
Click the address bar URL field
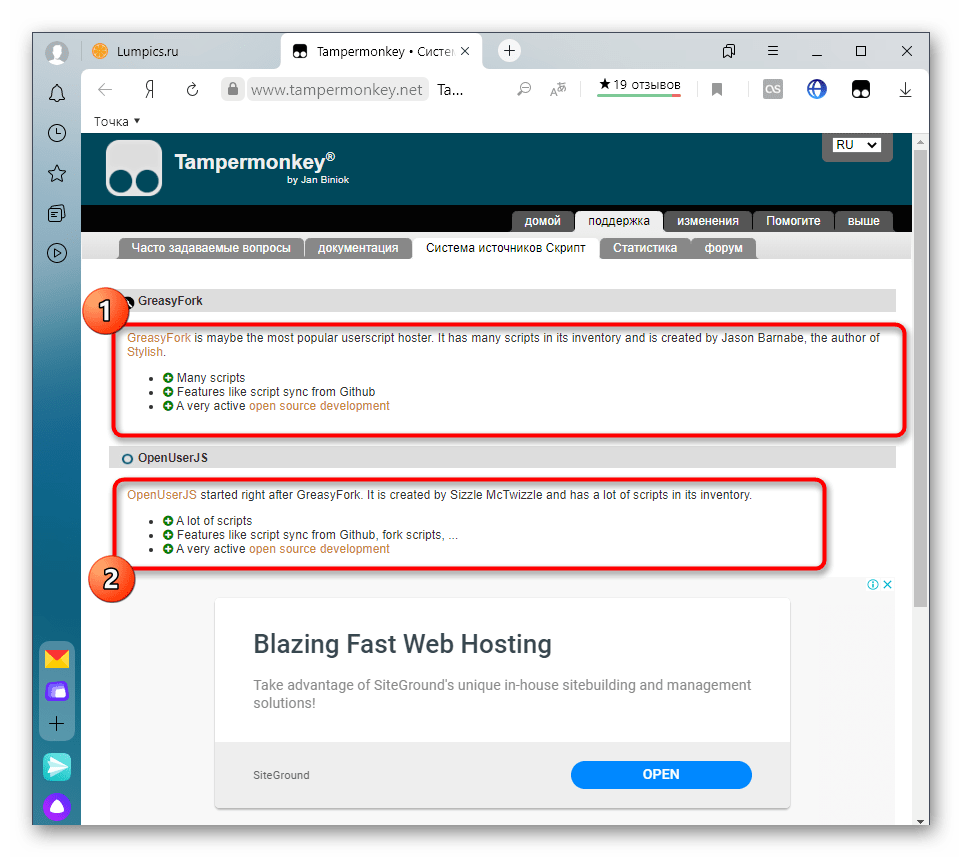pos(336,90)
